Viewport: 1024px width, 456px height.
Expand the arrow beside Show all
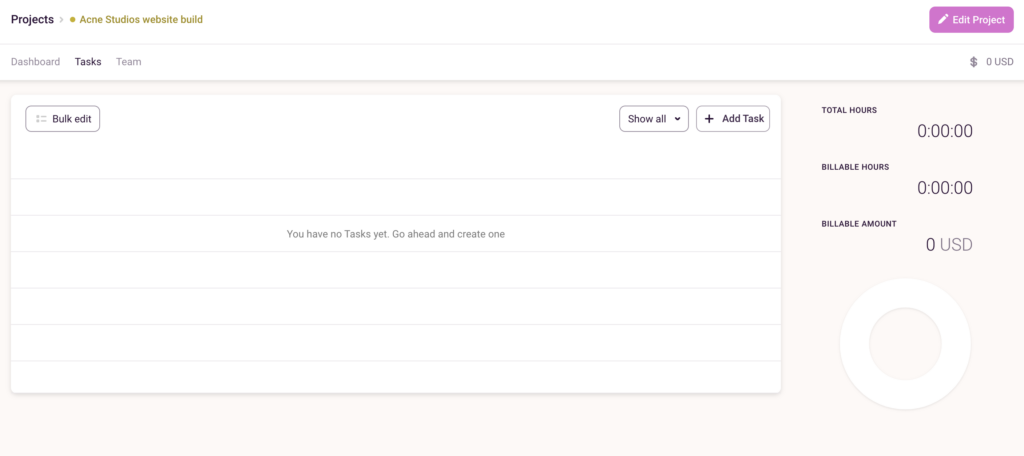(x=678, y=119)
